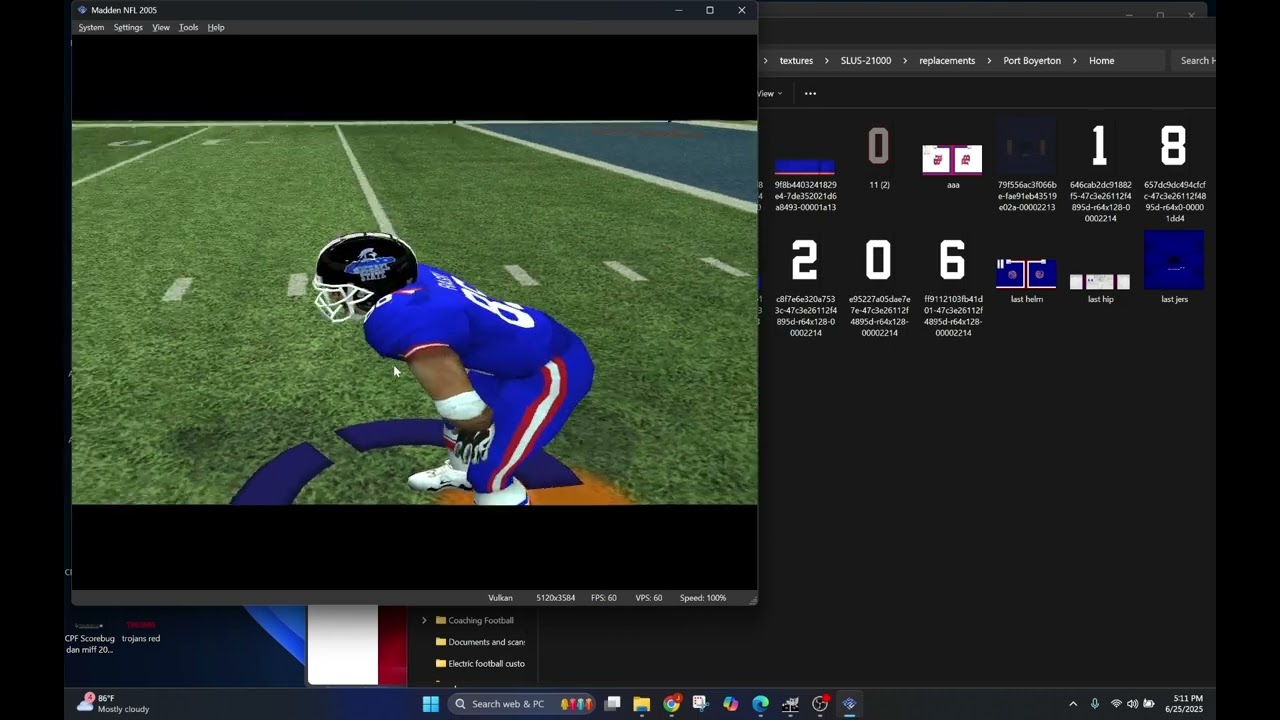Switch to the PCSX2 emulator taskbar icon
The height and width of the screenshot is (720, 1280).
coord(850,704)
